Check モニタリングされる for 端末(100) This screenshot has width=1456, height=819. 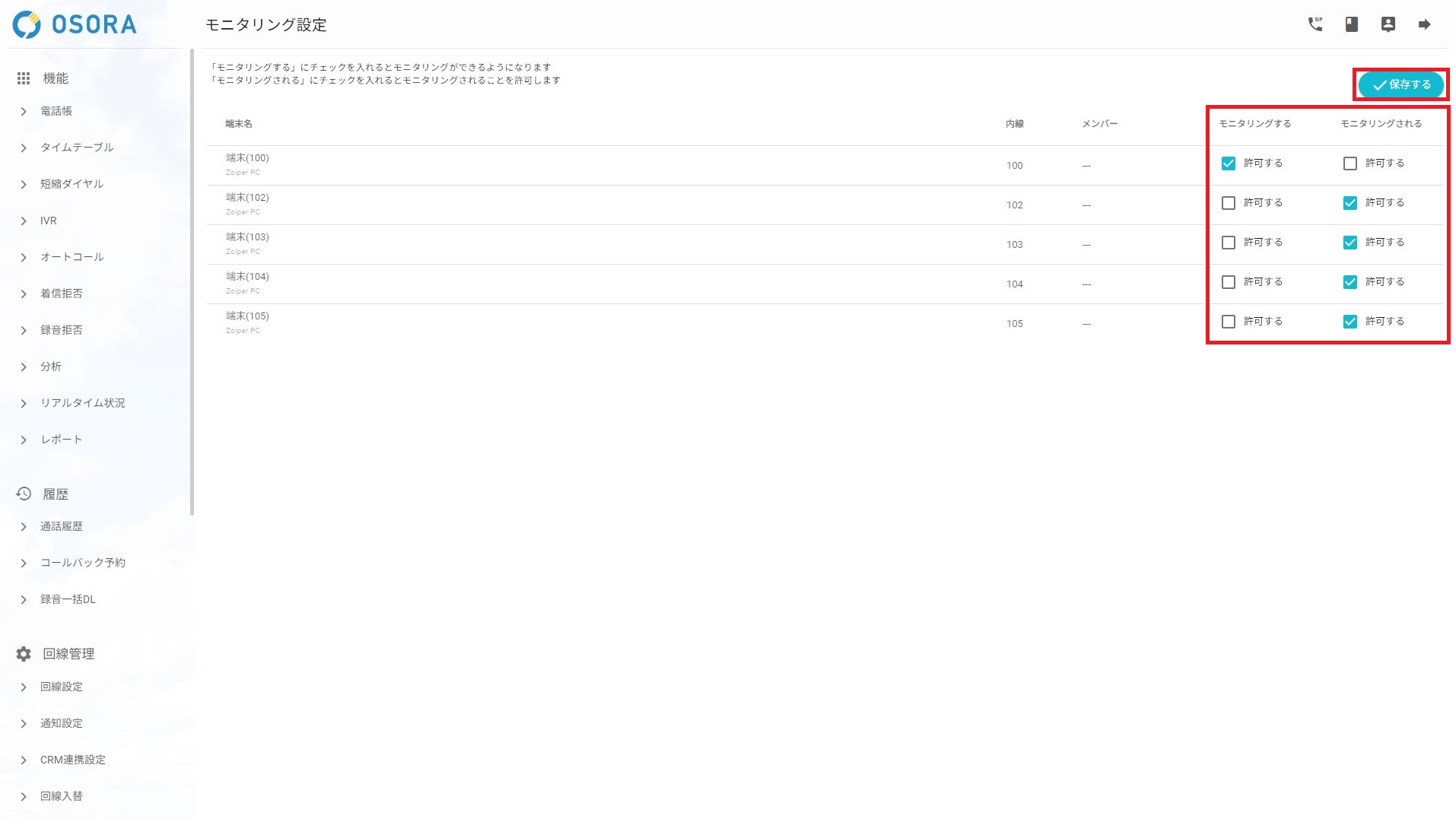[x=1350, y=163]
